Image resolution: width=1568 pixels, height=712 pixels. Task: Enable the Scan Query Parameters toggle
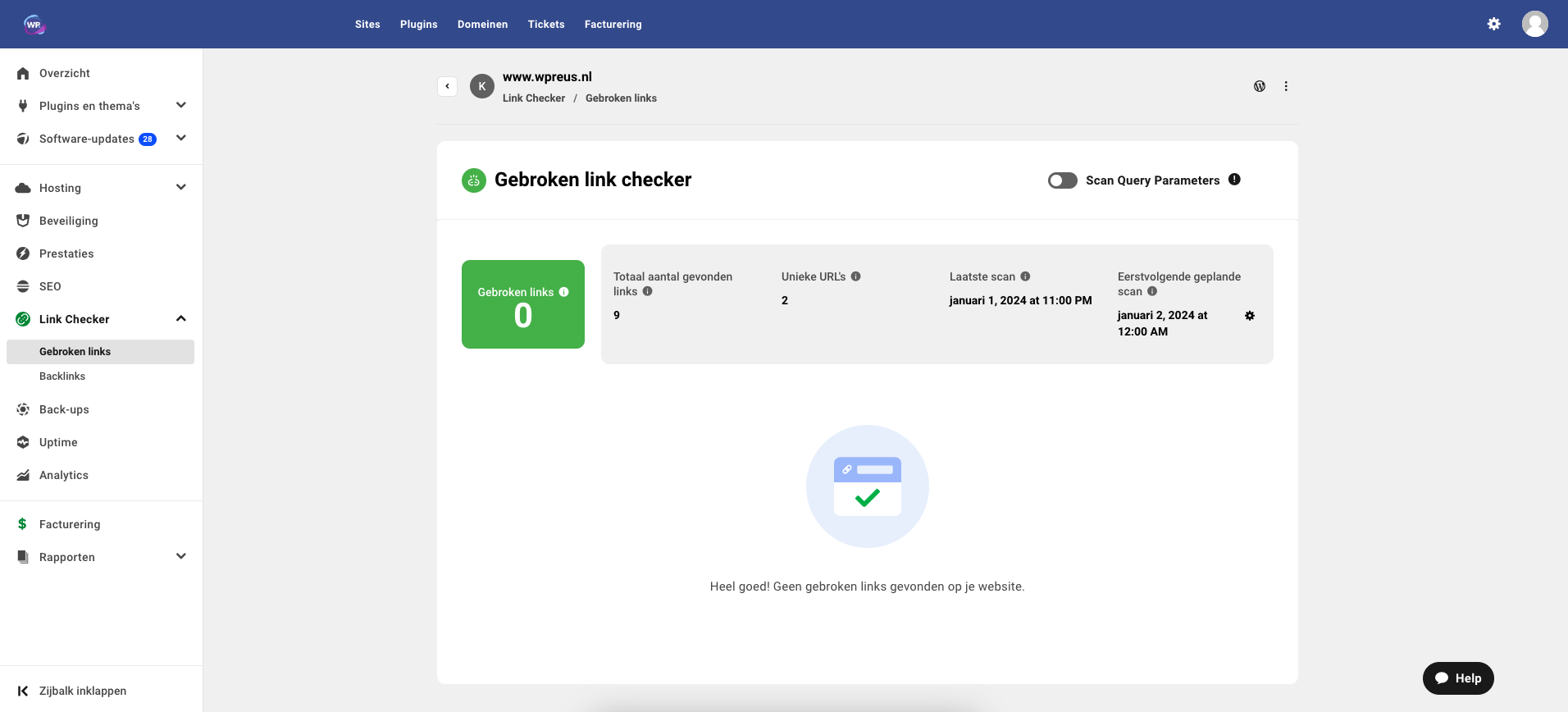1062,180
